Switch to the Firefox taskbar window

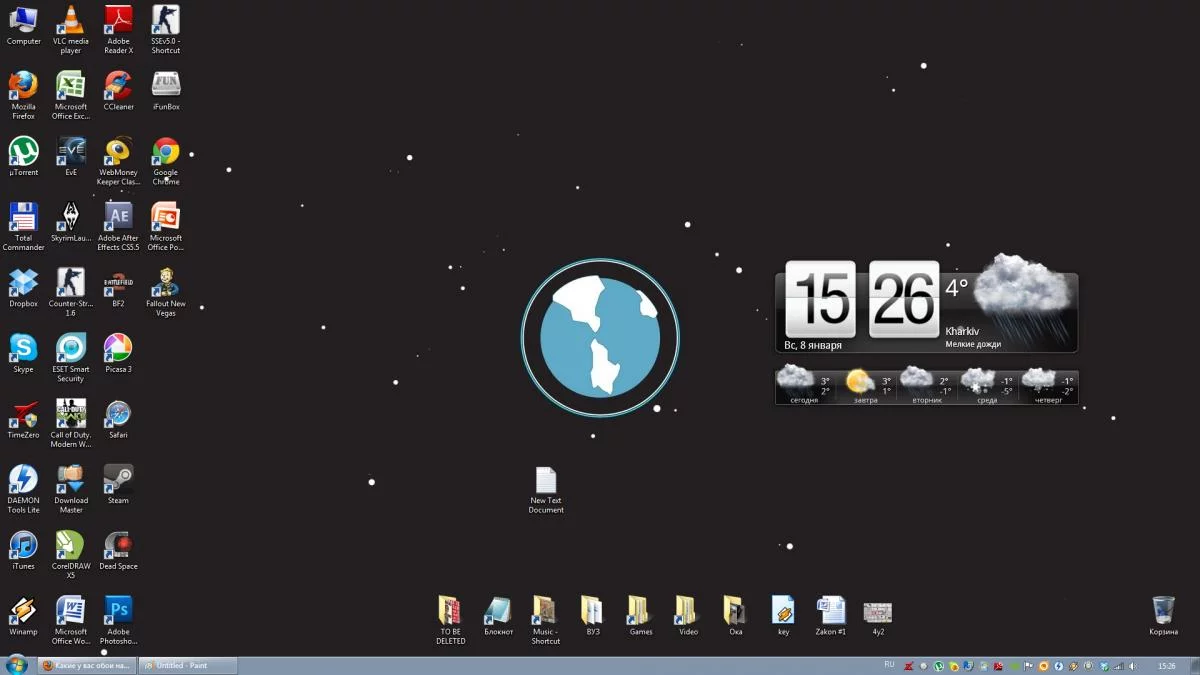87,665
